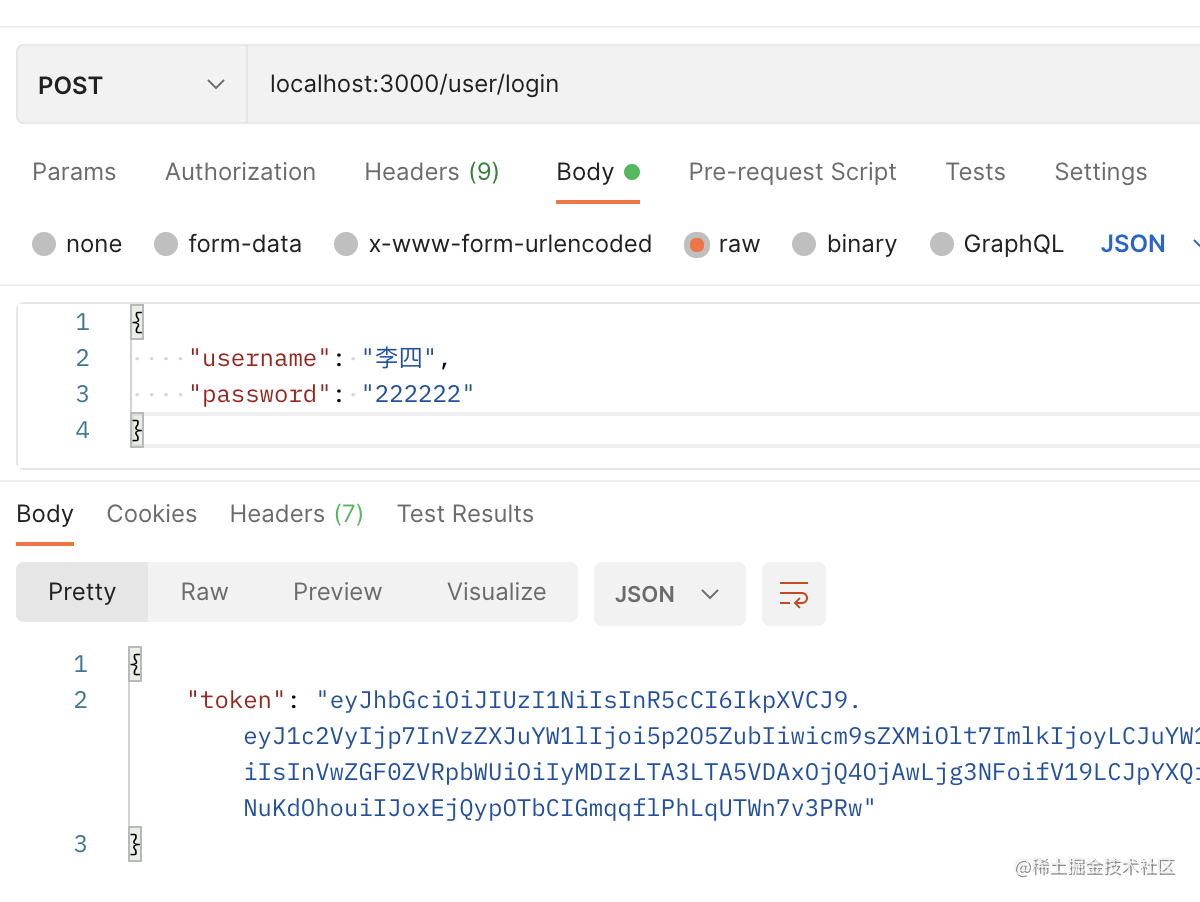
Task: Open the request Headers (9) tab
Action: coord(431,172)
